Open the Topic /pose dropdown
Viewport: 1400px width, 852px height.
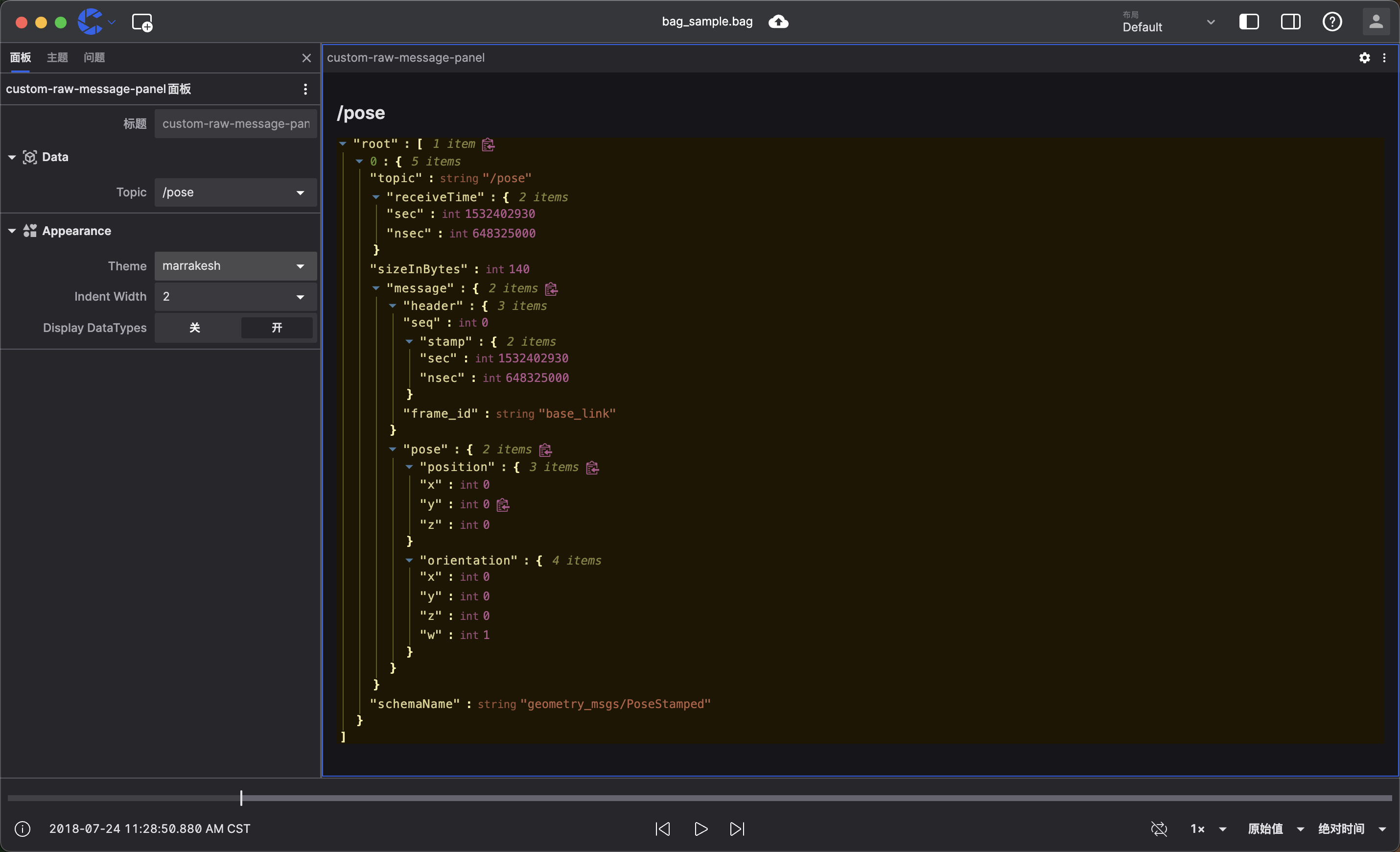pyautogui.click(x=235, y=193)
